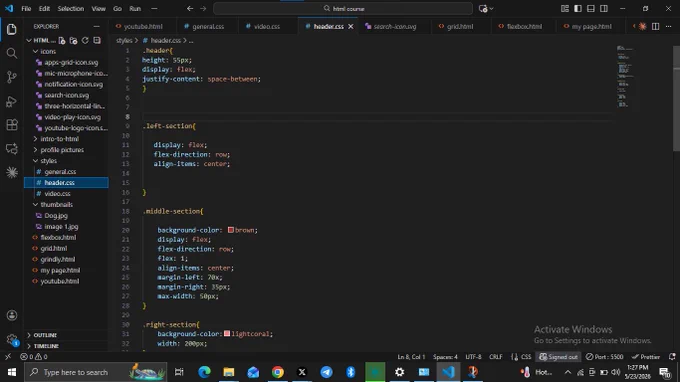Go back with the navigation arrow
Viewport: 680px width, 382px height.
coord(190,8)
